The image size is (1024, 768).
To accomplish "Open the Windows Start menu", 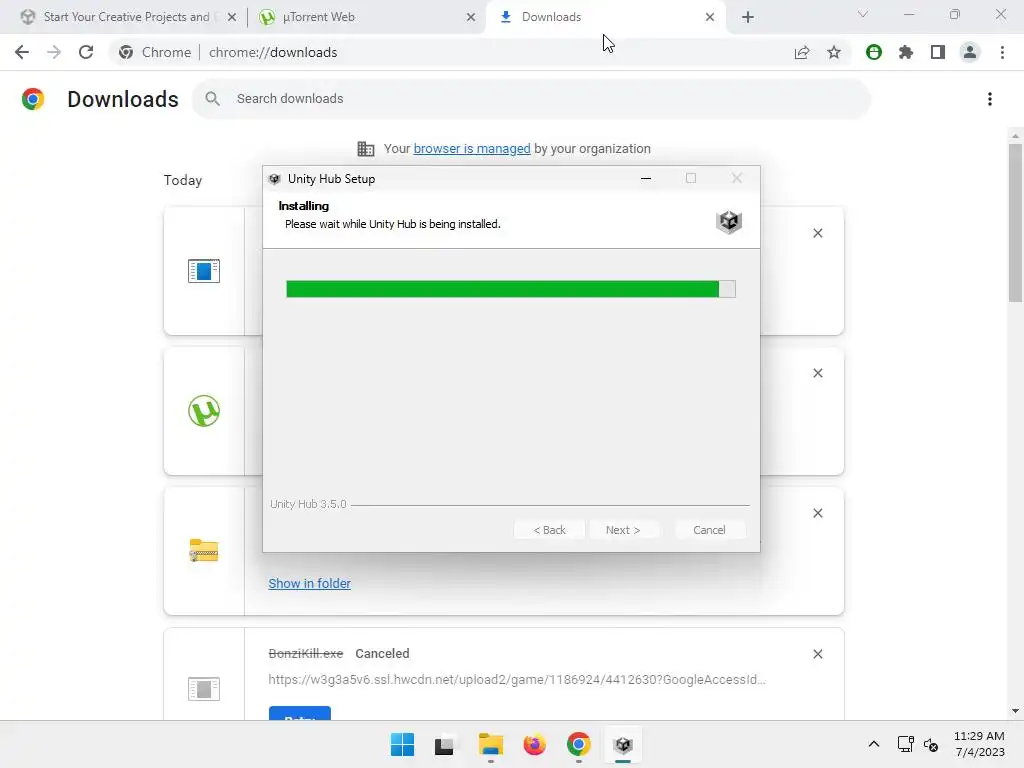I will 402,744.
